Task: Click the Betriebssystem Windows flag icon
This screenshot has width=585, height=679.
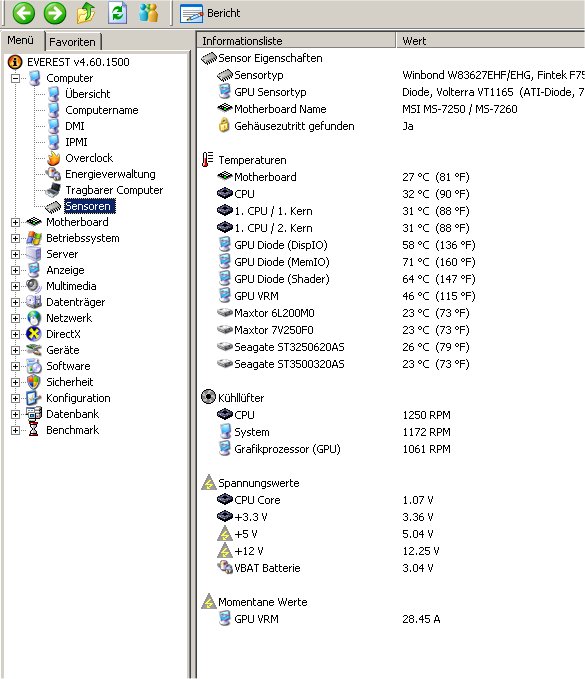Action: click(x=34, y=238)
